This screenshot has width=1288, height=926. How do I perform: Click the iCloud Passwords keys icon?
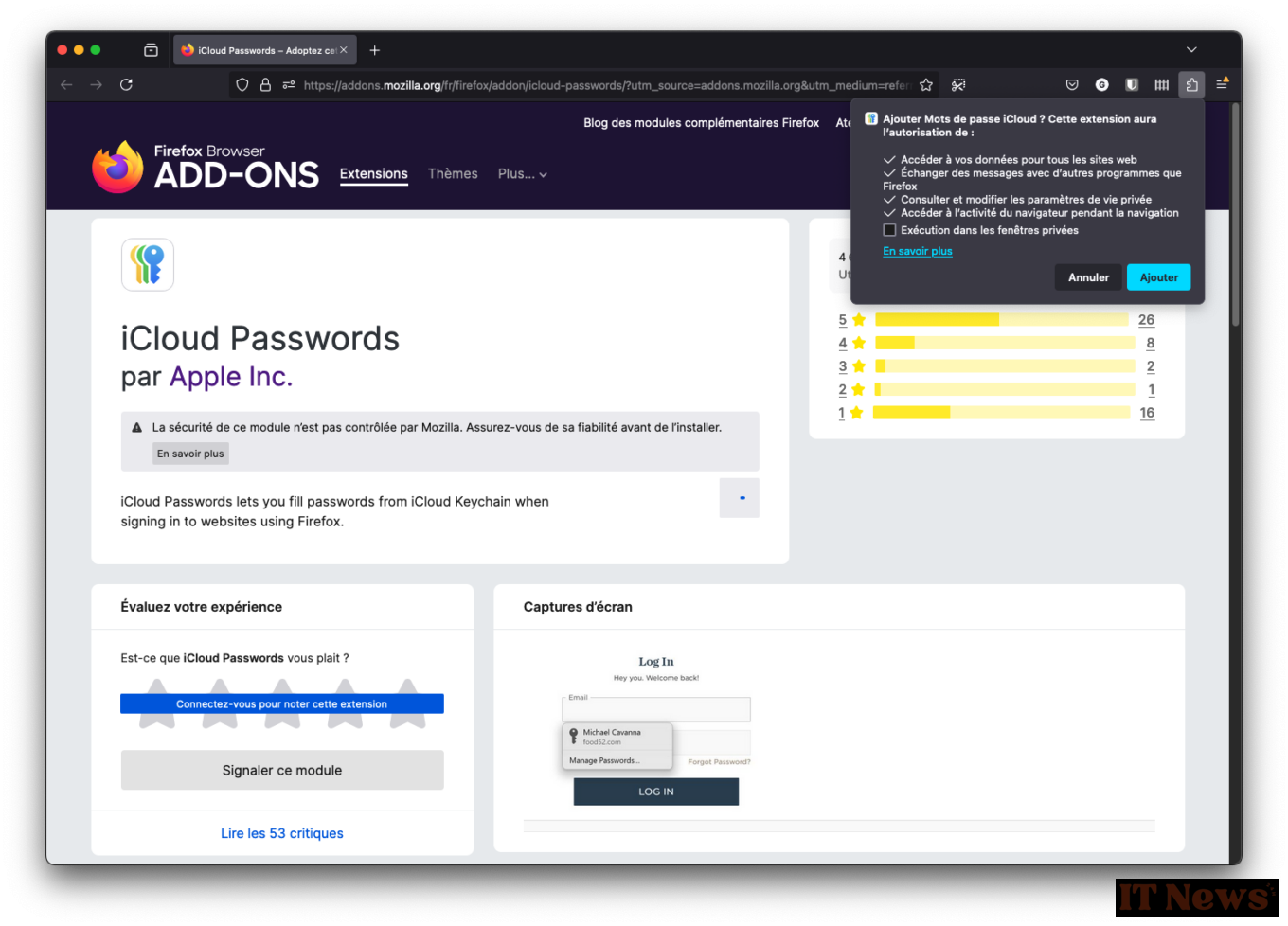pos(148,264)
